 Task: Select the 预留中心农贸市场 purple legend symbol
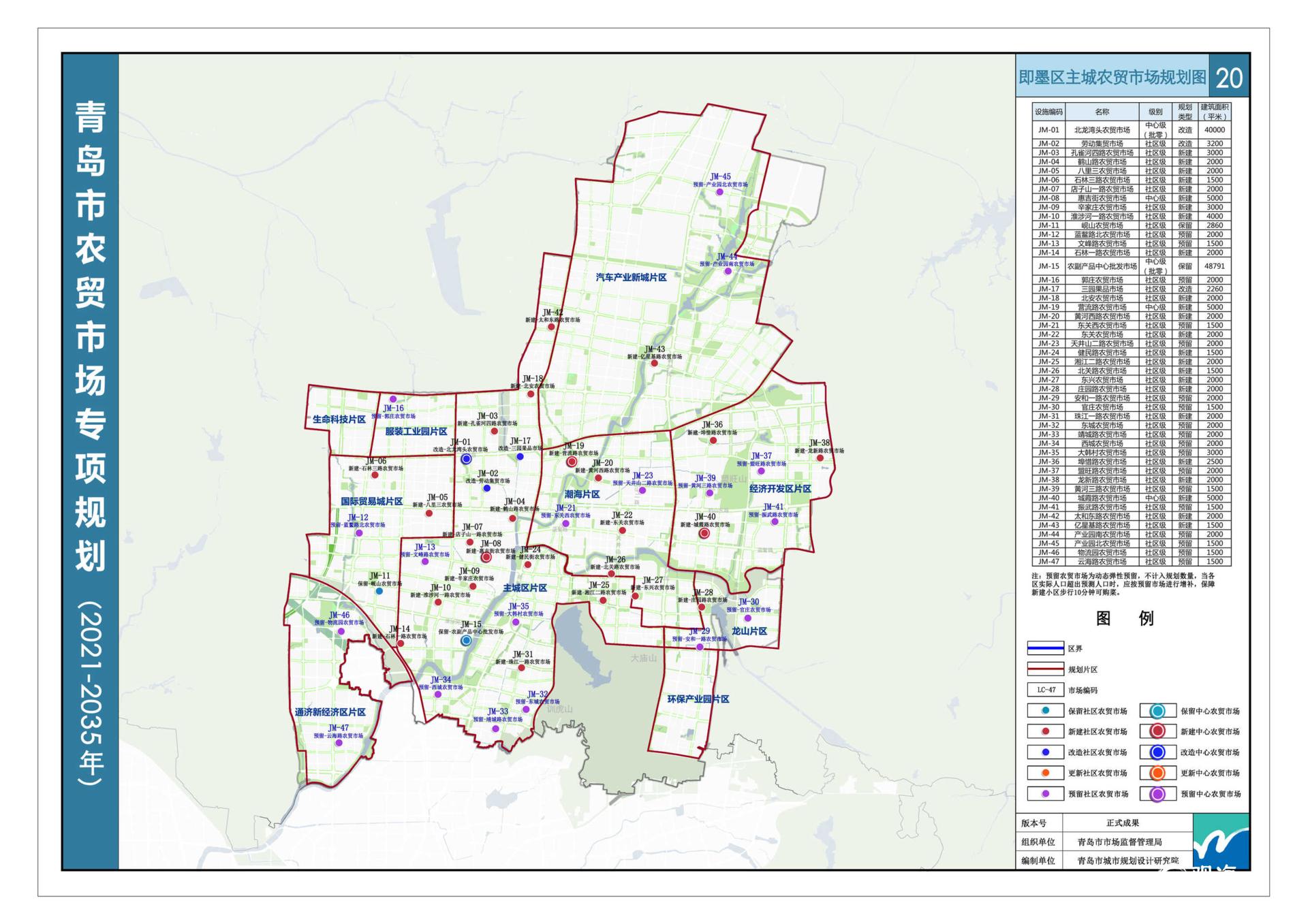click(x=1157, y=794)
